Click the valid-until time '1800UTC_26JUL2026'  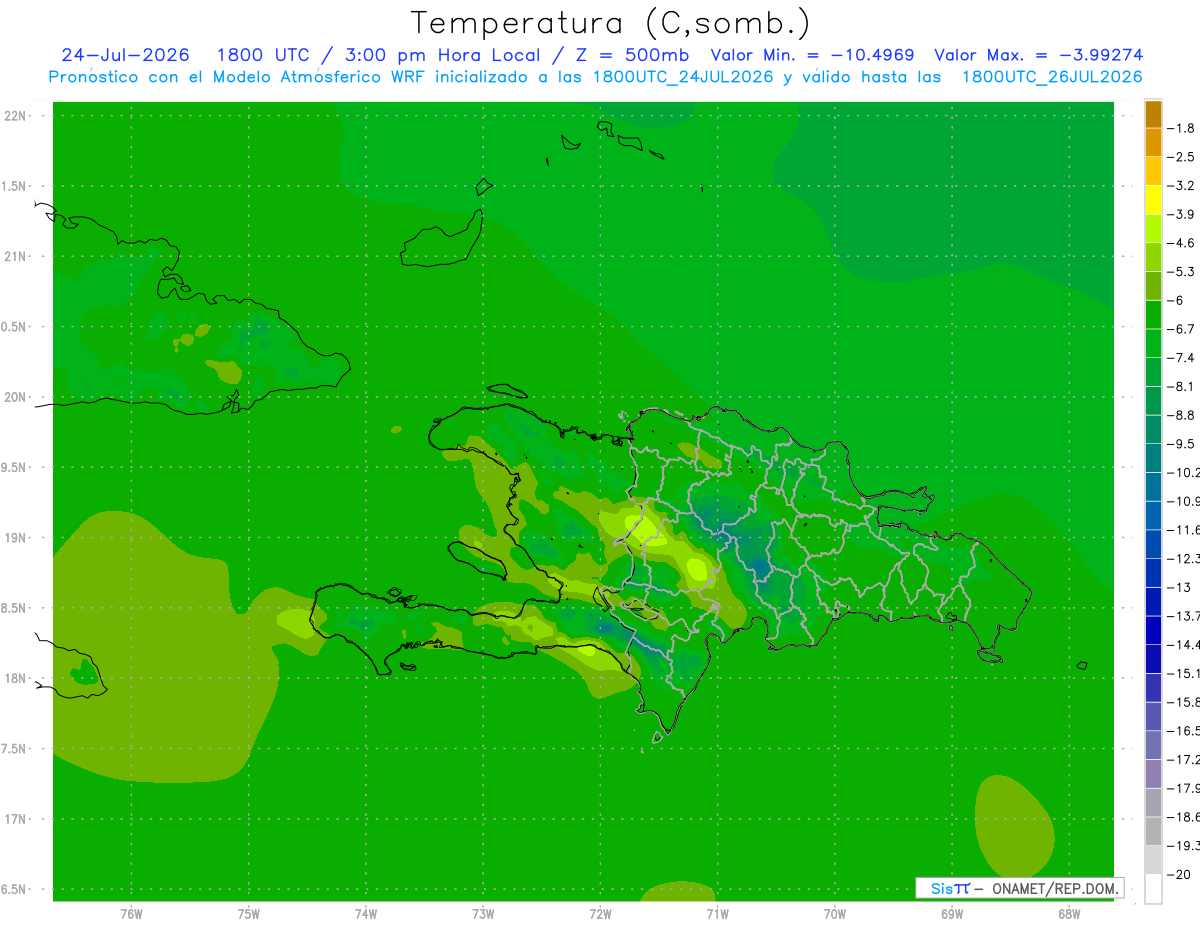(x=1052, y=77)
